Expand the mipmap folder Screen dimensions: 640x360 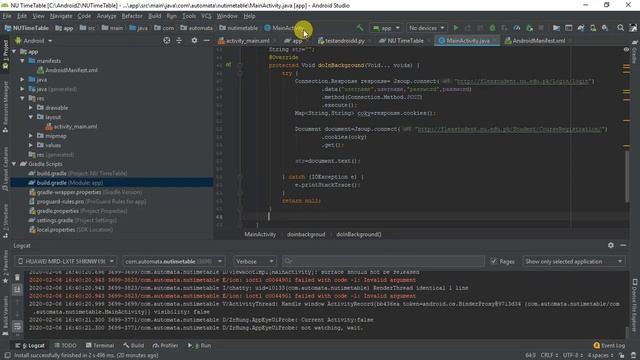tap(31, 136)
